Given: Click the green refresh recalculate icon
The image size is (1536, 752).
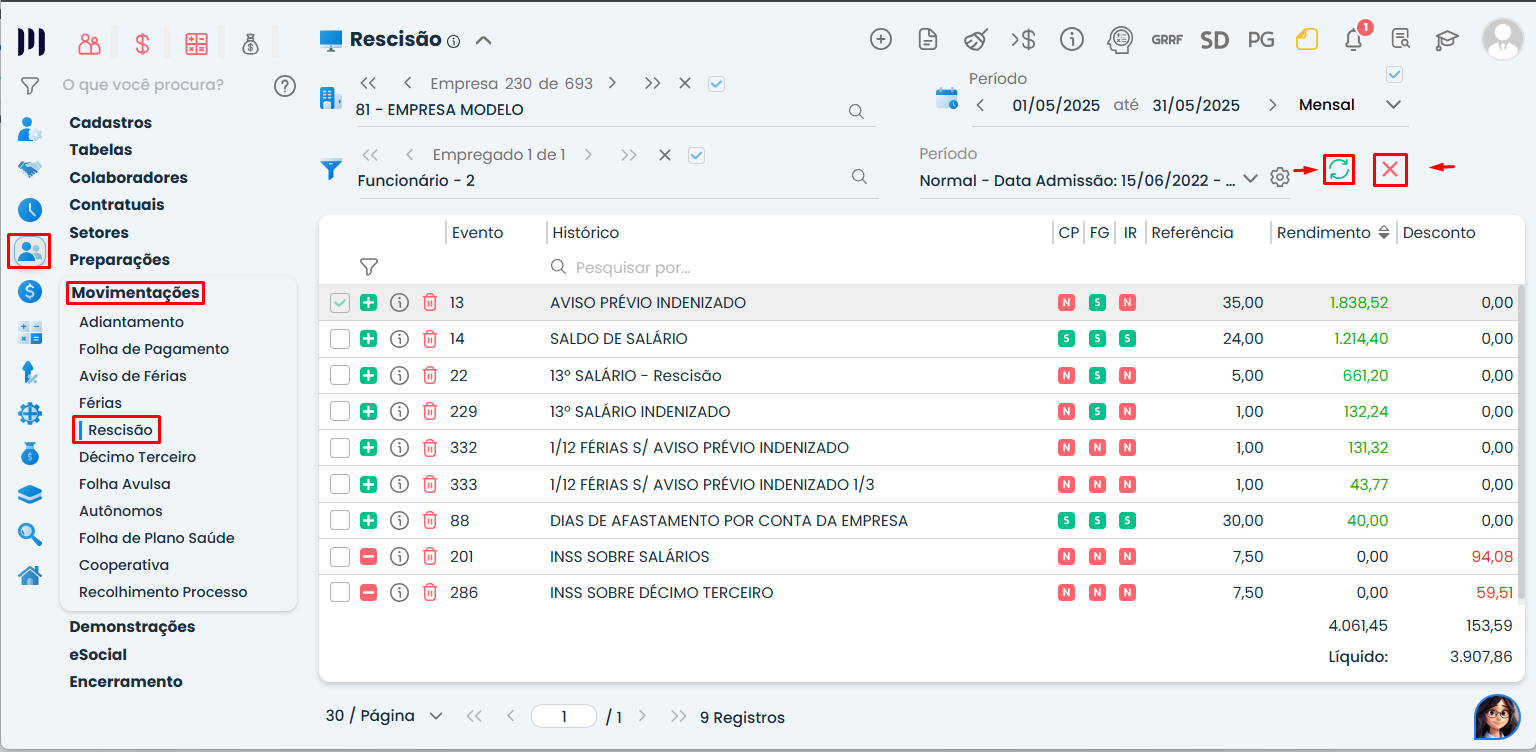Looking at the screenshot, I should [1339, 170].
